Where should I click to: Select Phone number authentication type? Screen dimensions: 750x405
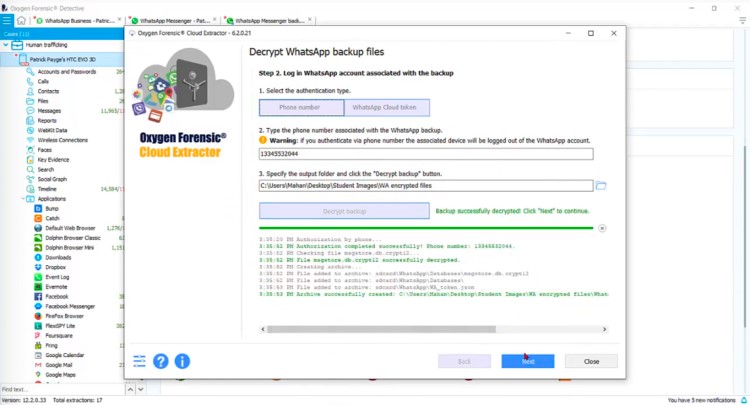[x=300, y=107]
